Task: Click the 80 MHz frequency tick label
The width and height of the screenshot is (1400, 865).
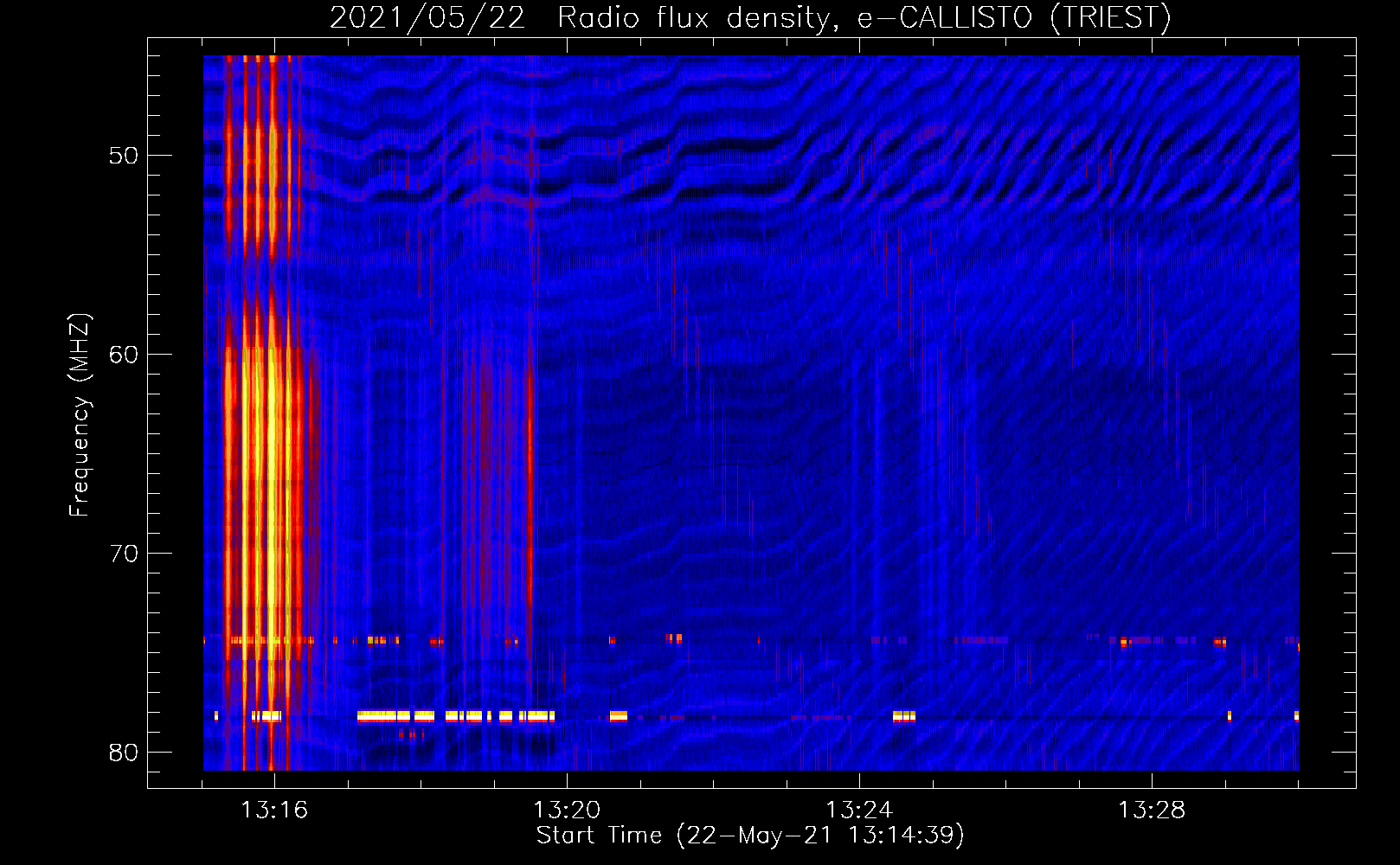Action: pos(124,753)
